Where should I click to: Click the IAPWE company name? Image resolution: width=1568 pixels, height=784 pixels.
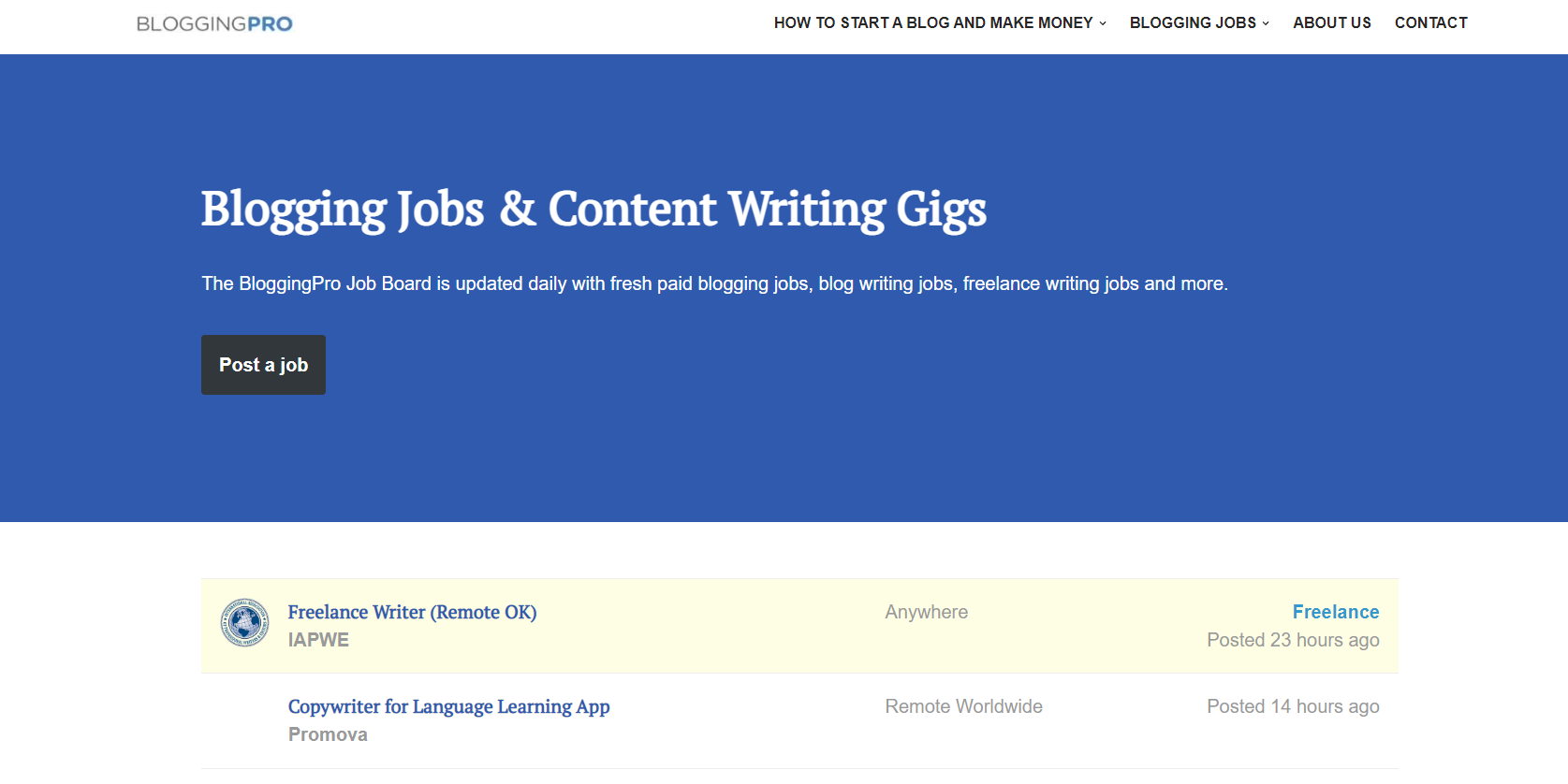(x=318, y=640)
